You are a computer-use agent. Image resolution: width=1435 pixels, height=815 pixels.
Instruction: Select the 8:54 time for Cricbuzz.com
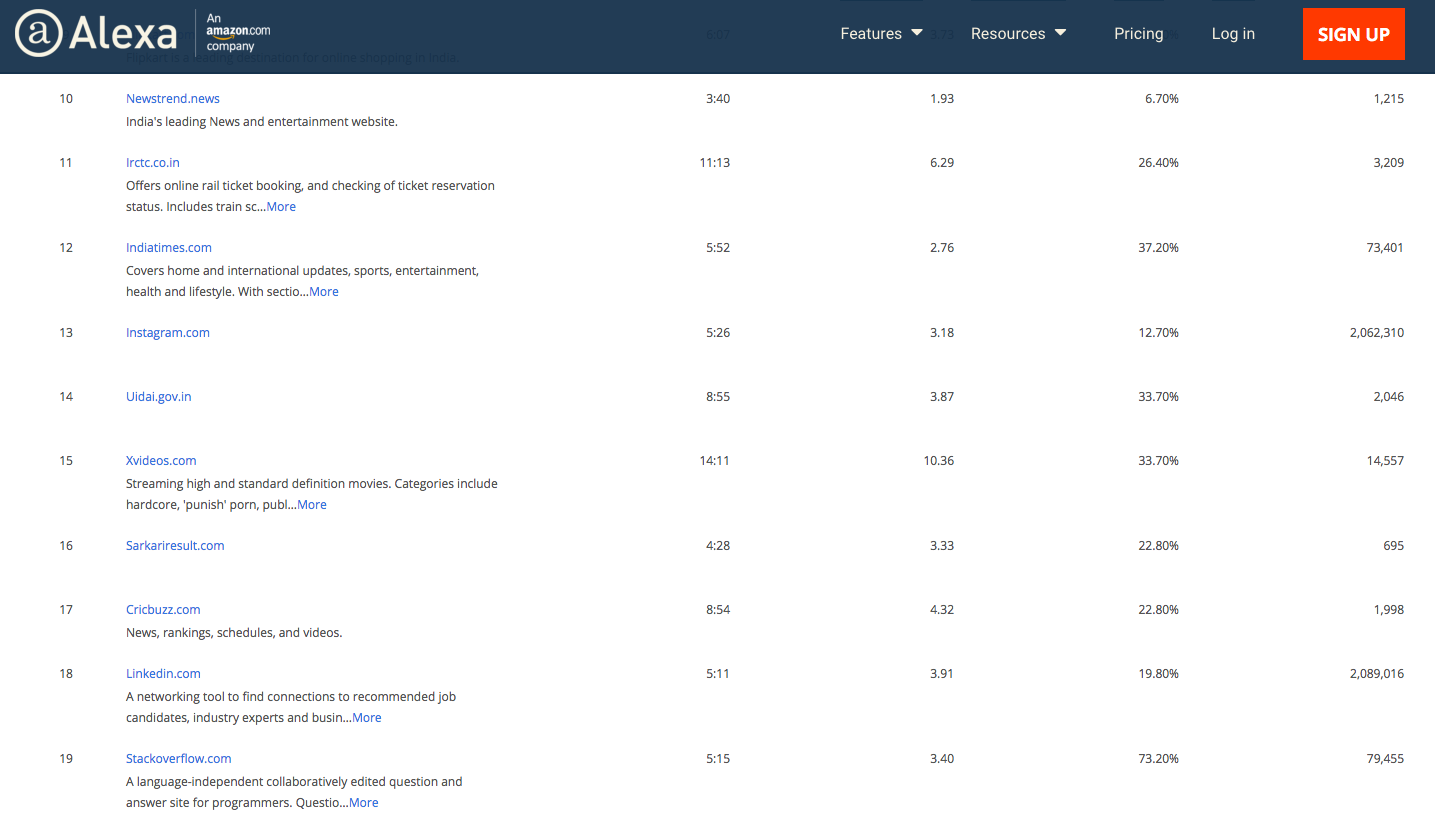tap(718, 609)
